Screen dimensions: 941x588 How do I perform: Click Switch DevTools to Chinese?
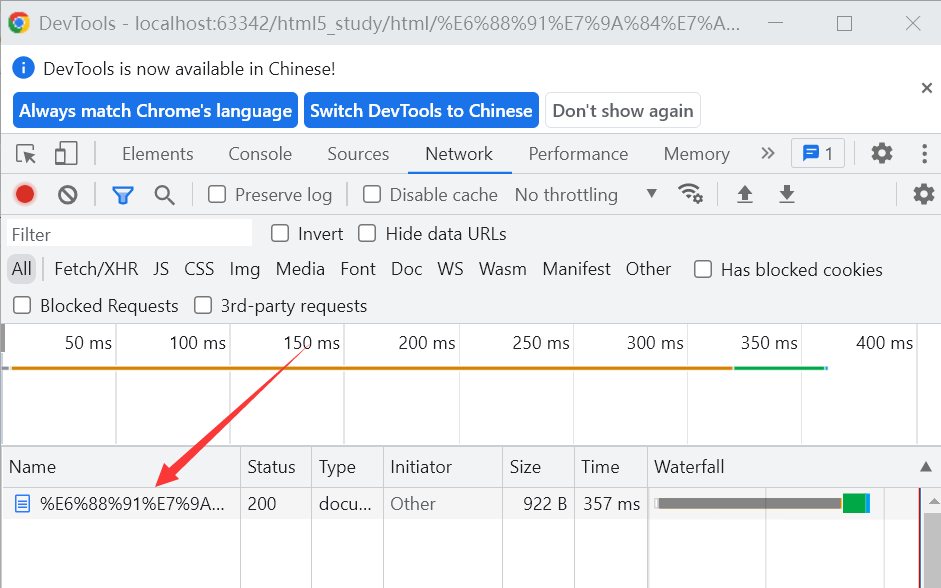coord(421,110)
